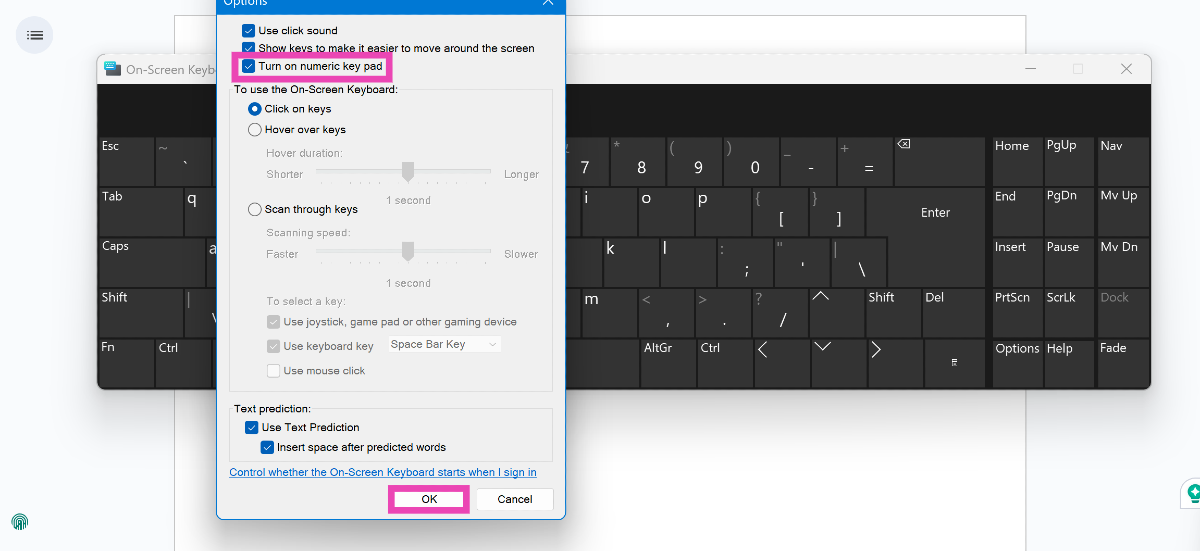Tap the forward slash question mark key
The width and height of the screenshot is (1200, 551).
tap(778, 312)
